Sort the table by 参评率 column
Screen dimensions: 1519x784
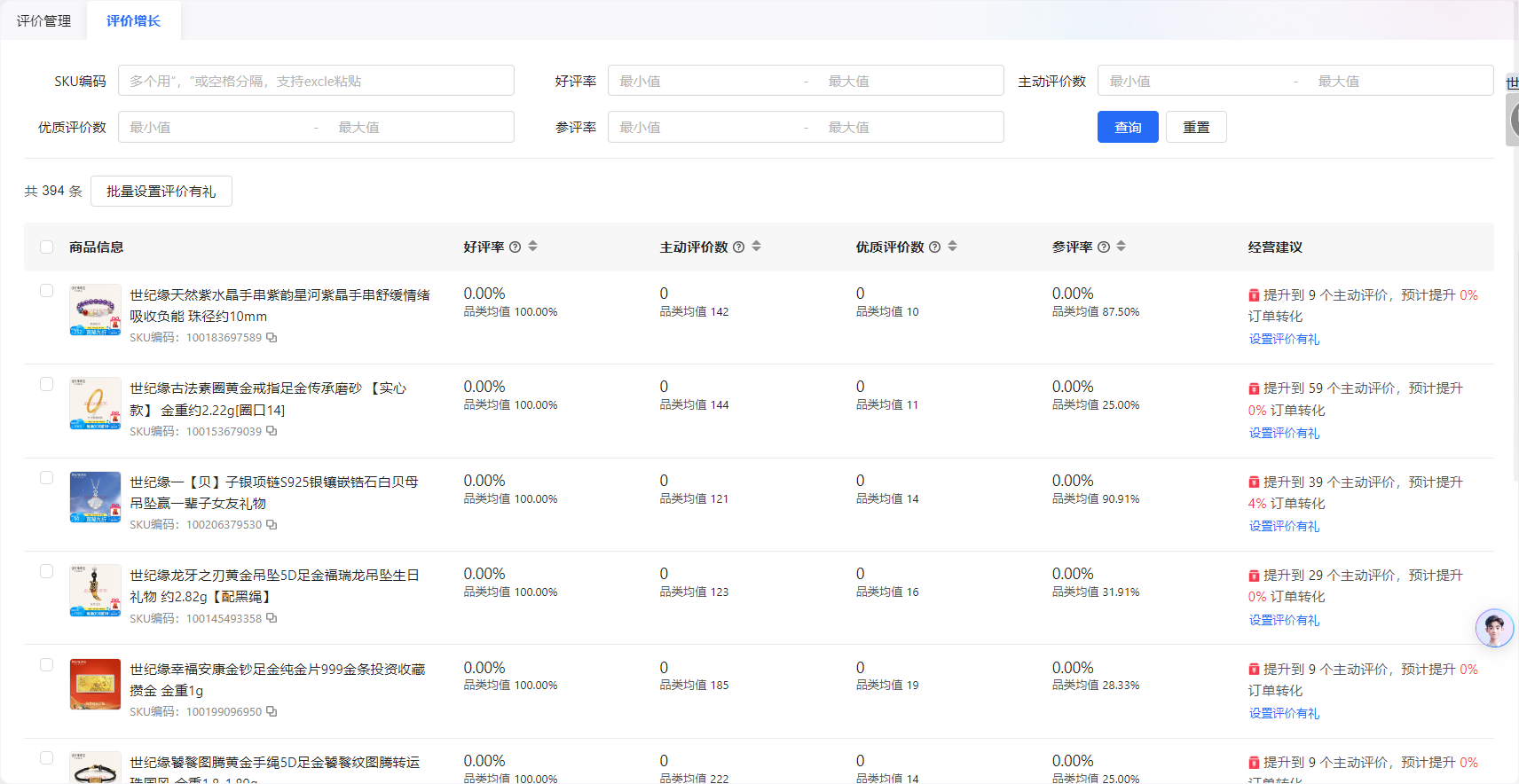pos(1122,247)
